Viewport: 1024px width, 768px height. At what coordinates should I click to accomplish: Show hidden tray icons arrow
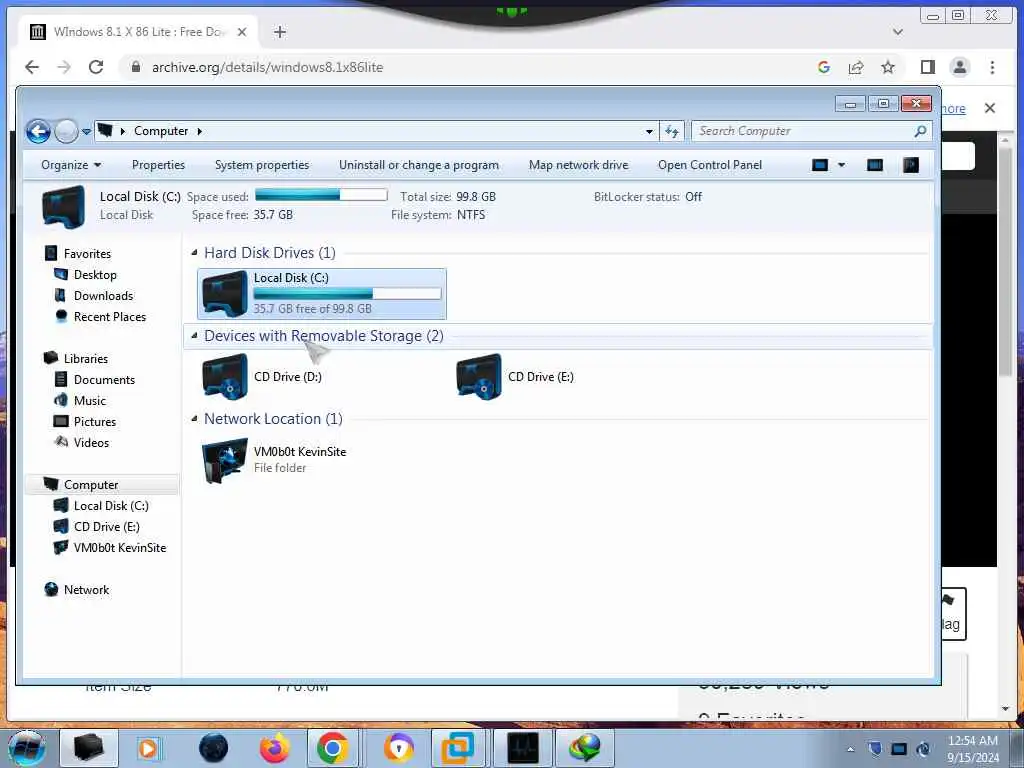point(850,750)
